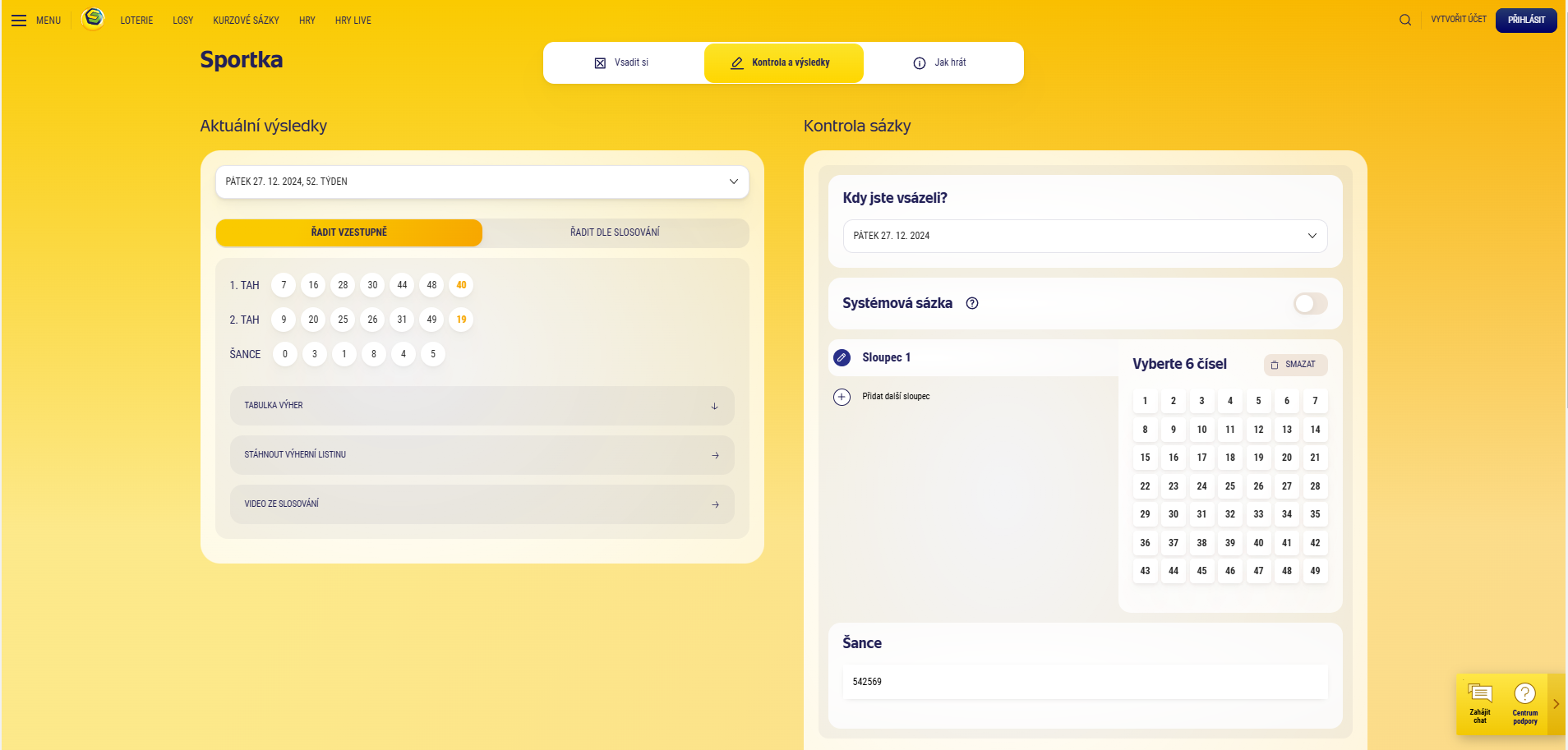
Task: Switch to the Kontrola a výsledky tab
Action: click(783, 62)
